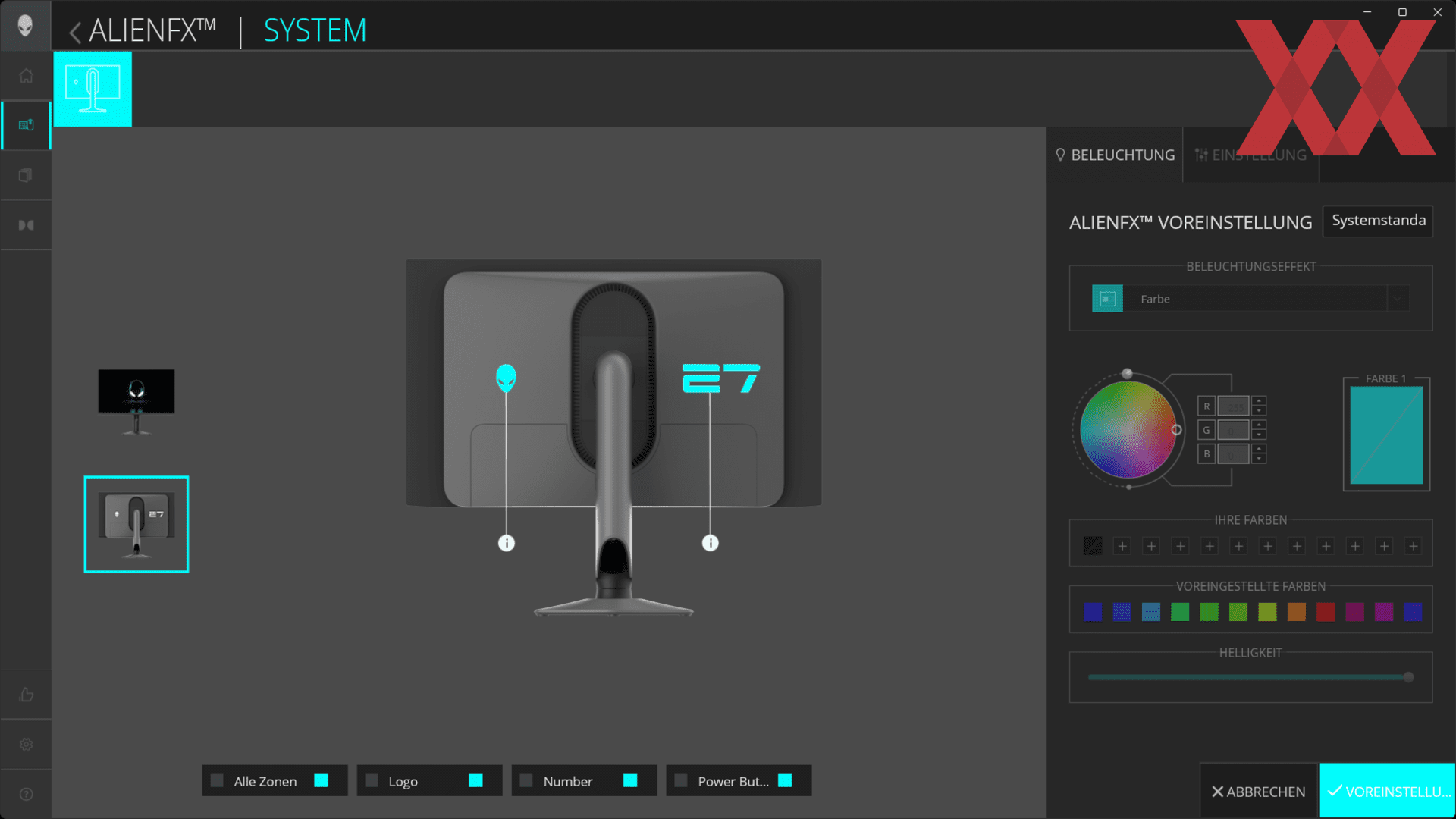Image resolution: width=1456 pixels, height=819 pixels.
Task: Check the Logo zone checkbox
Action: [372, 780]
